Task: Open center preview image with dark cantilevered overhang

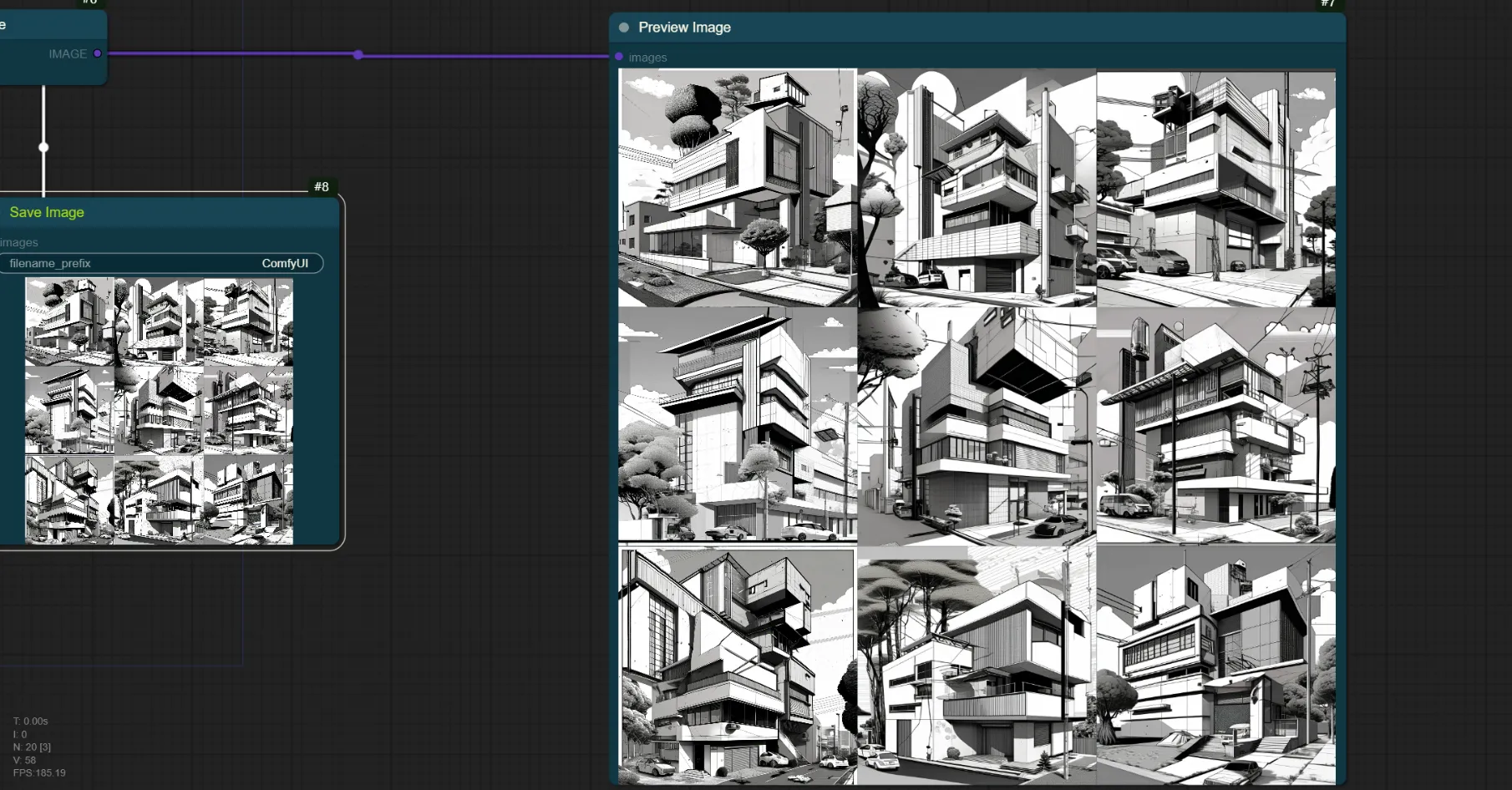Action: click(x=977, y=426)
